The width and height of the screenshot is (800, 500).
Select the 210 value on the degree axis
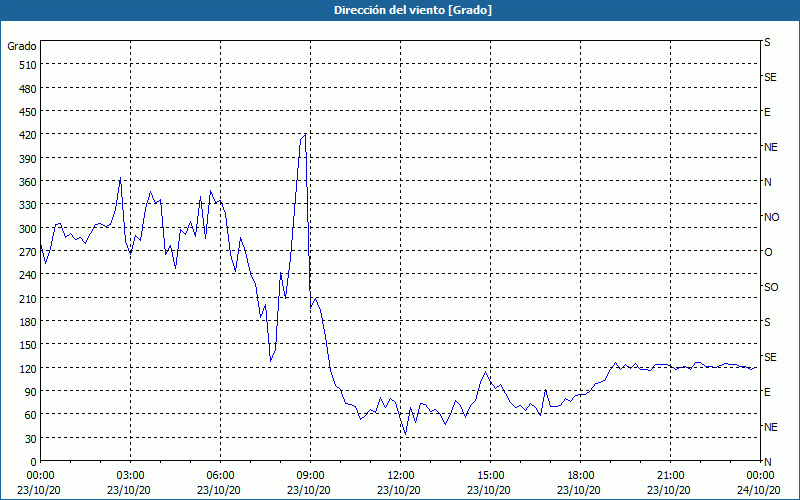coord(28,298)
